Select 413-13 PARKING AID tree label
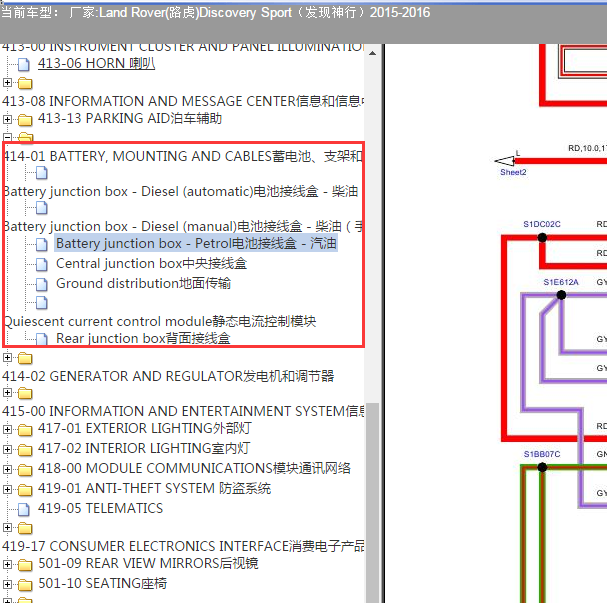Screen dimensions: 607x603 pyautogui.click(x=130, y=118)
